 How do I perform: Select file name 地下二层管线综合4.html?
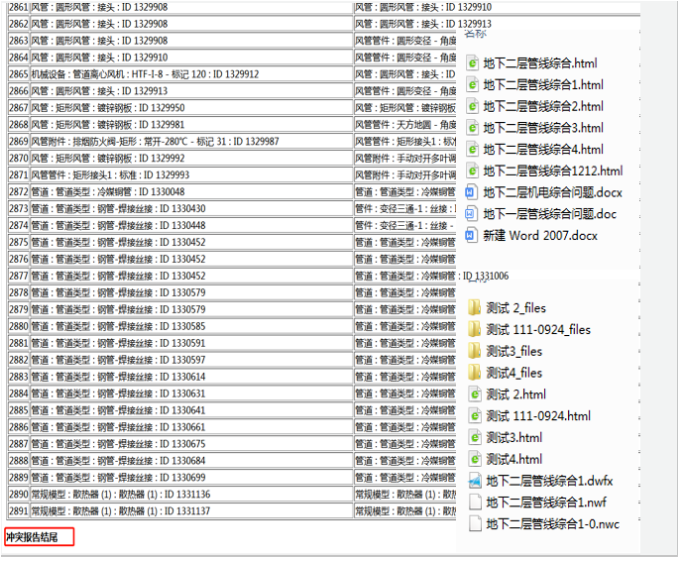[543, 150]
